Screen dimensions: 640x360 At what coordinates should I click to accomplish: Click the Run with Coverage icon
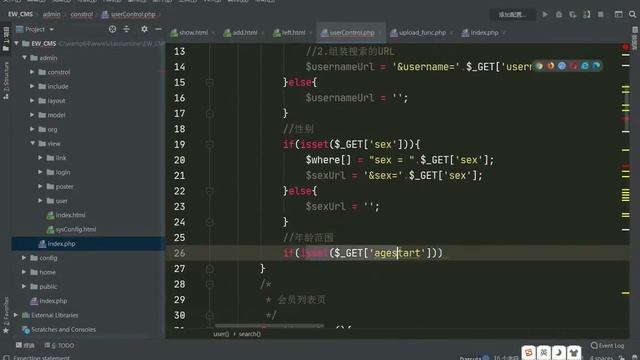point(573,14)
